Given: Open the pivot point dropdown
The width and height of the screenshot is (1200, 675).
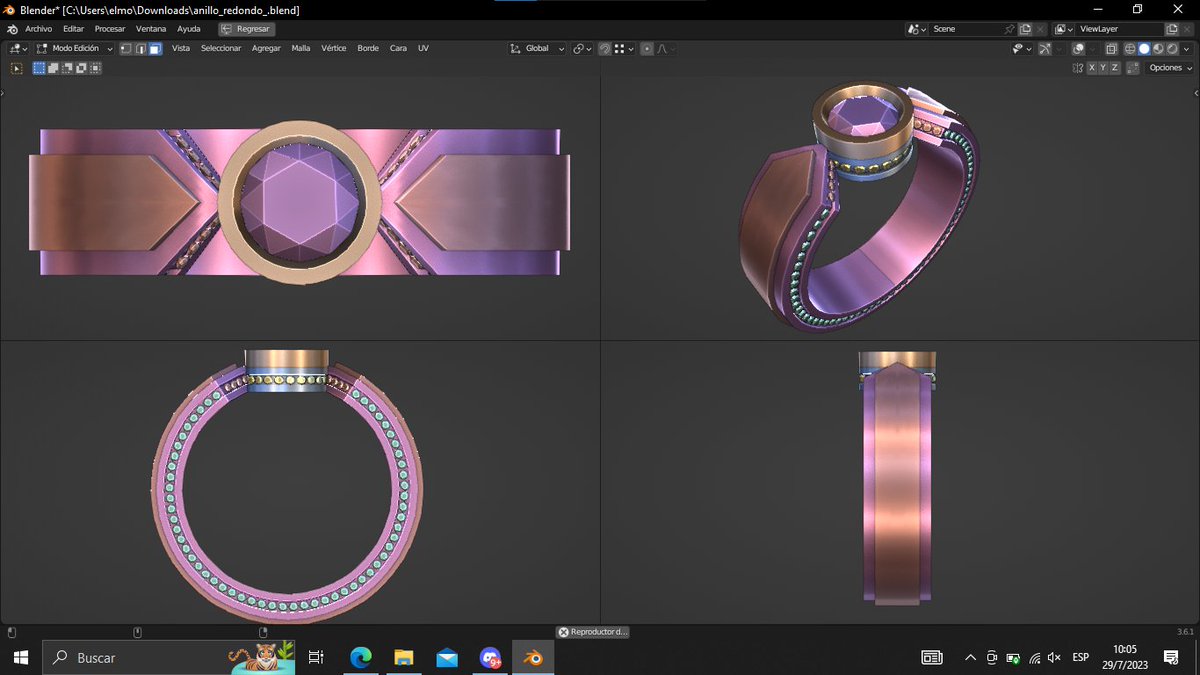Looking at the screenshot, I should 582,48.
